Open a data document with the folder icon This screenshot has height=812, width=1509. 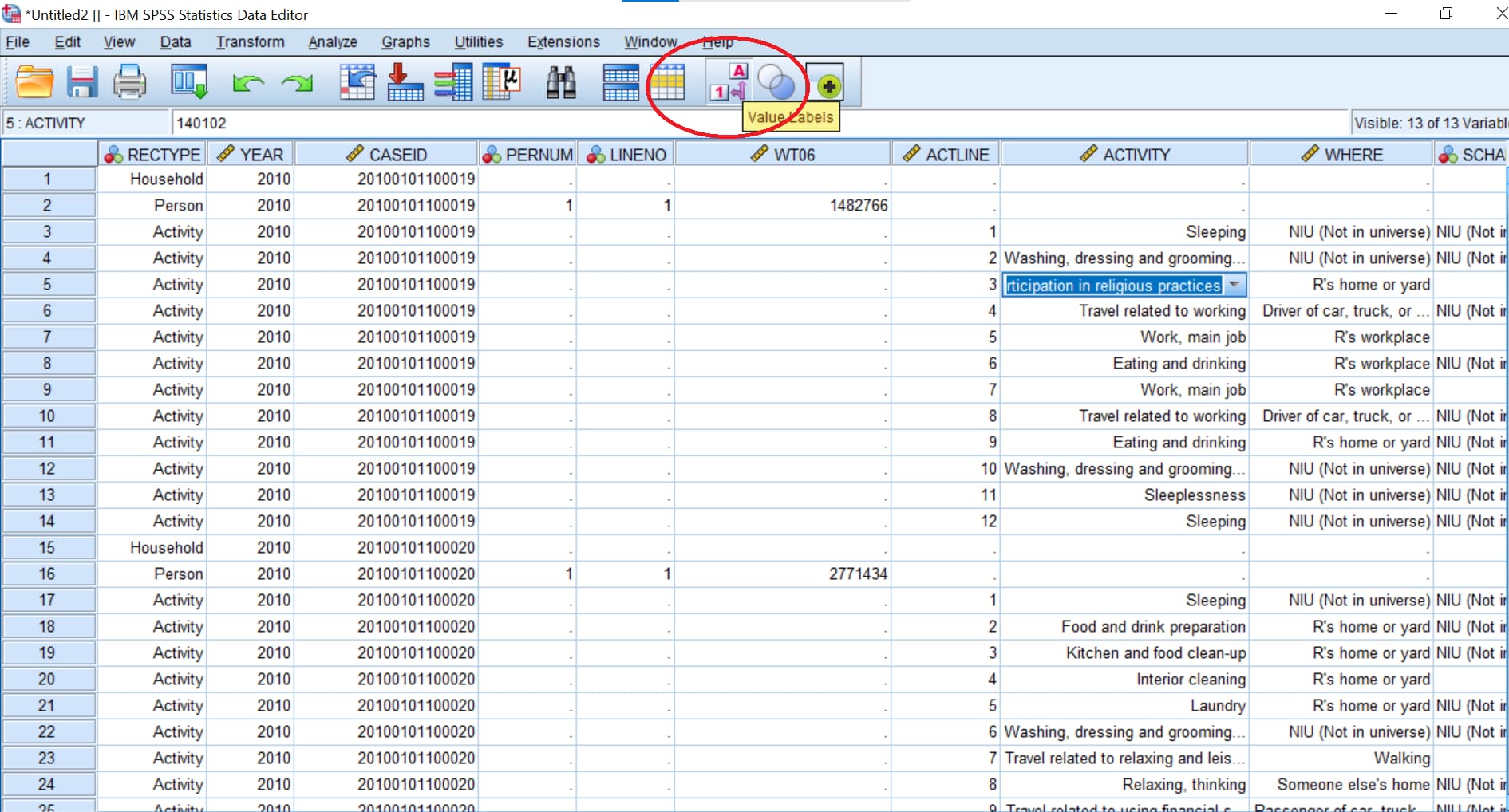pos(34,81)
